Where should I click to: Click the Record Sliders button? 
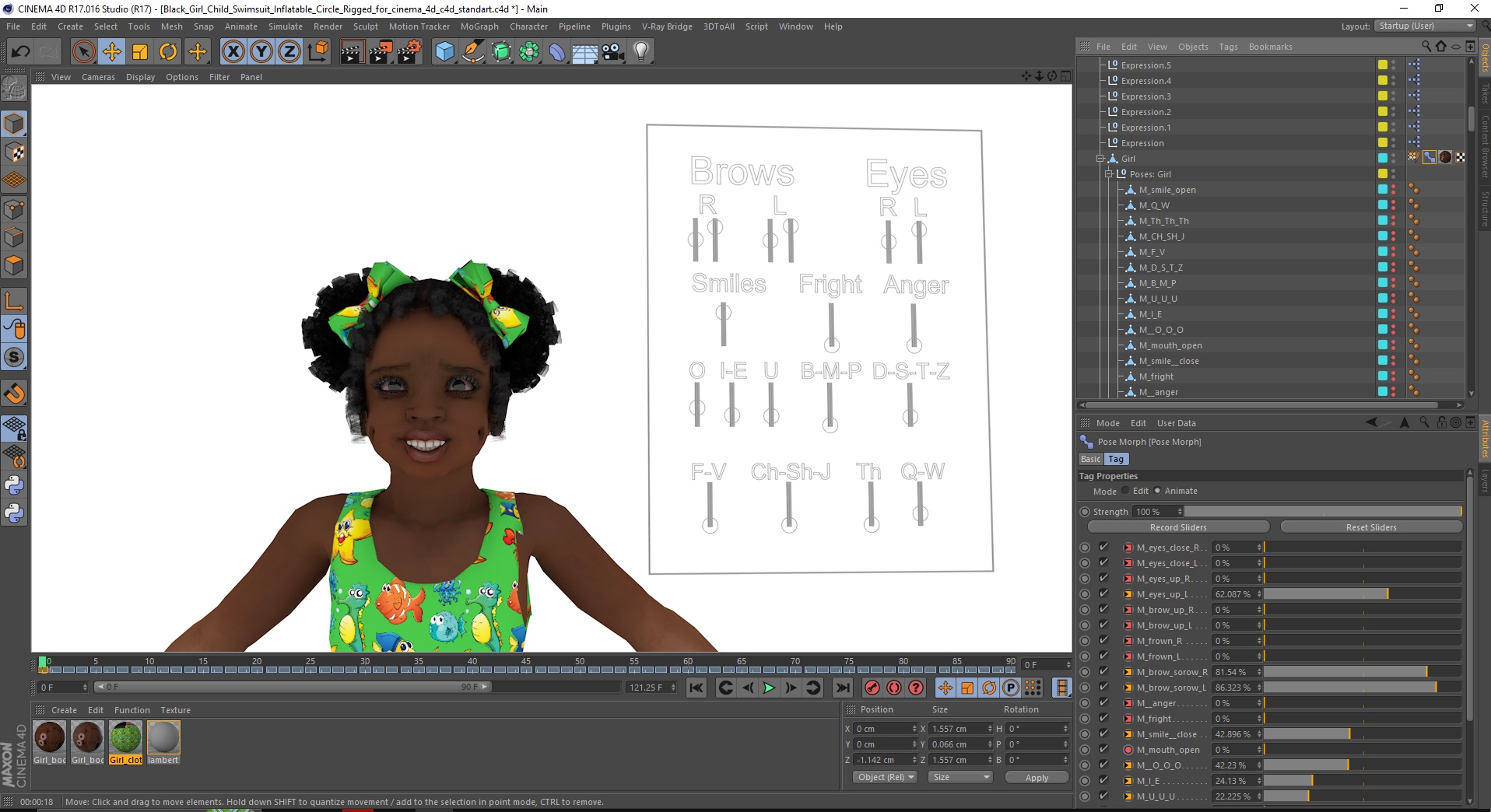(1178, 527)
